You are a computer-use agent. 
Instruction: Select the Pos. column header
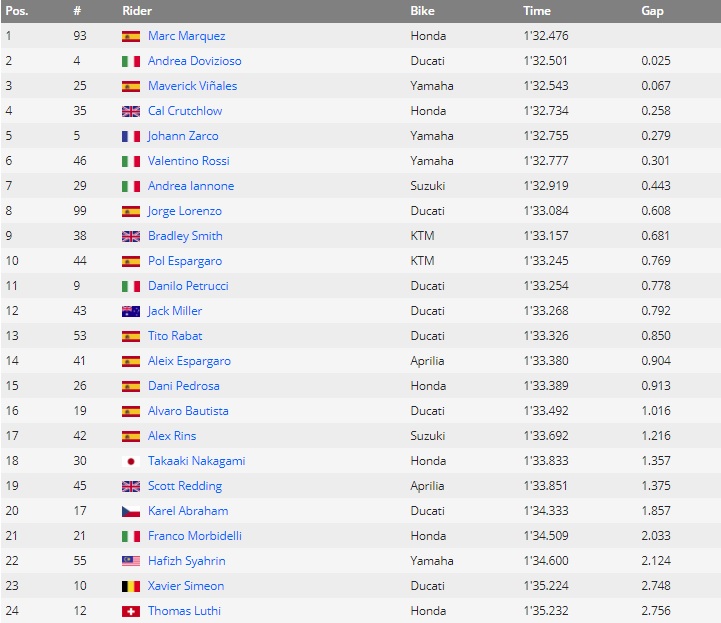coord(17,11)
